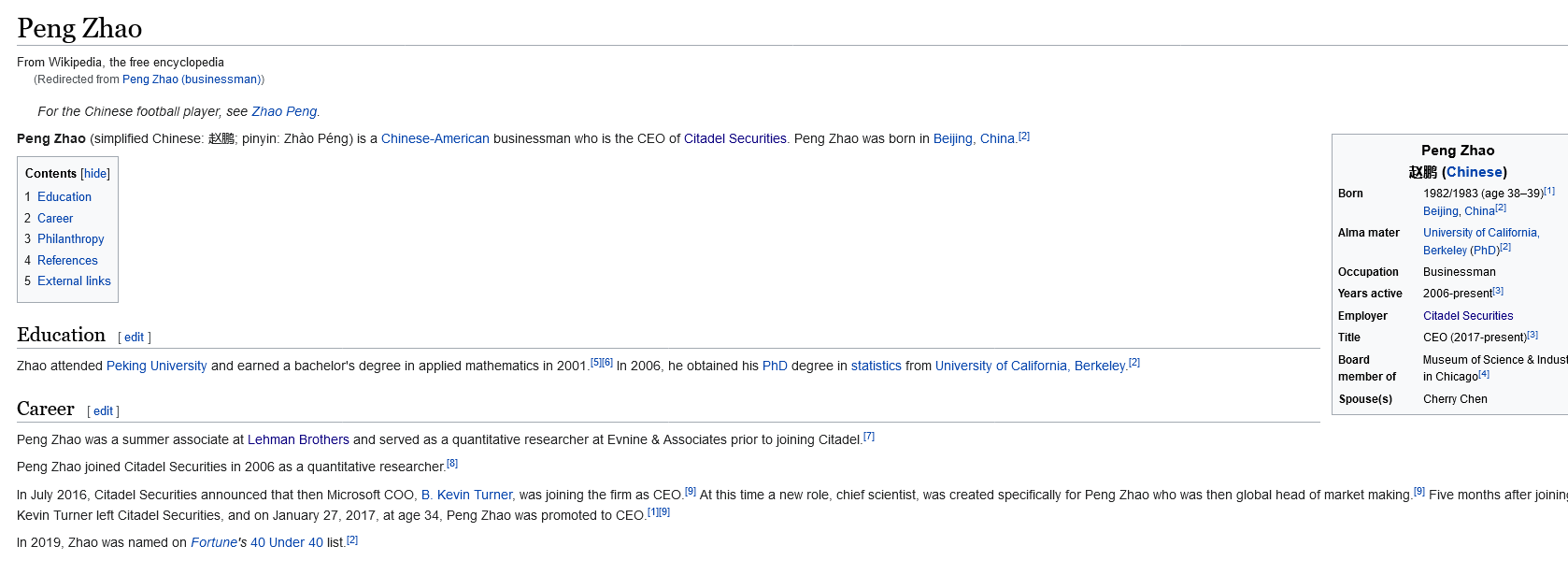Viewport: 1568px width, 575px height.
Task: Go to Philanthropy in the Contents list
Action: (71, 239)
